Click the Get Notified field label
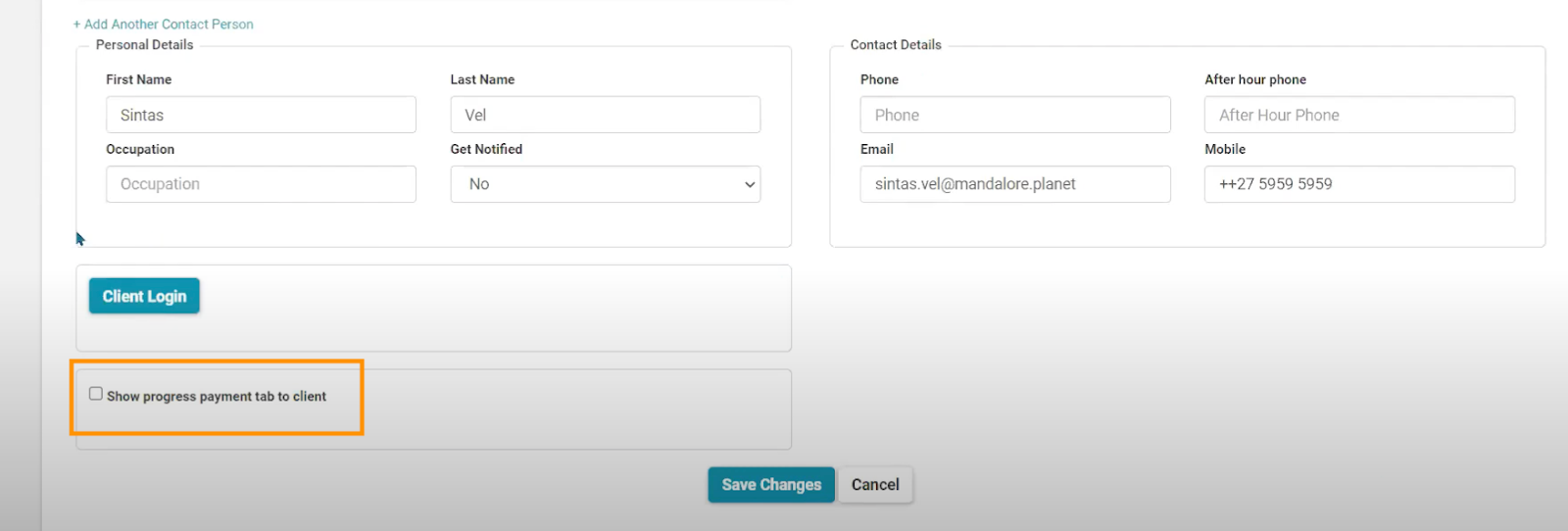The image size is (1568, 531). [x=486, y=149]
